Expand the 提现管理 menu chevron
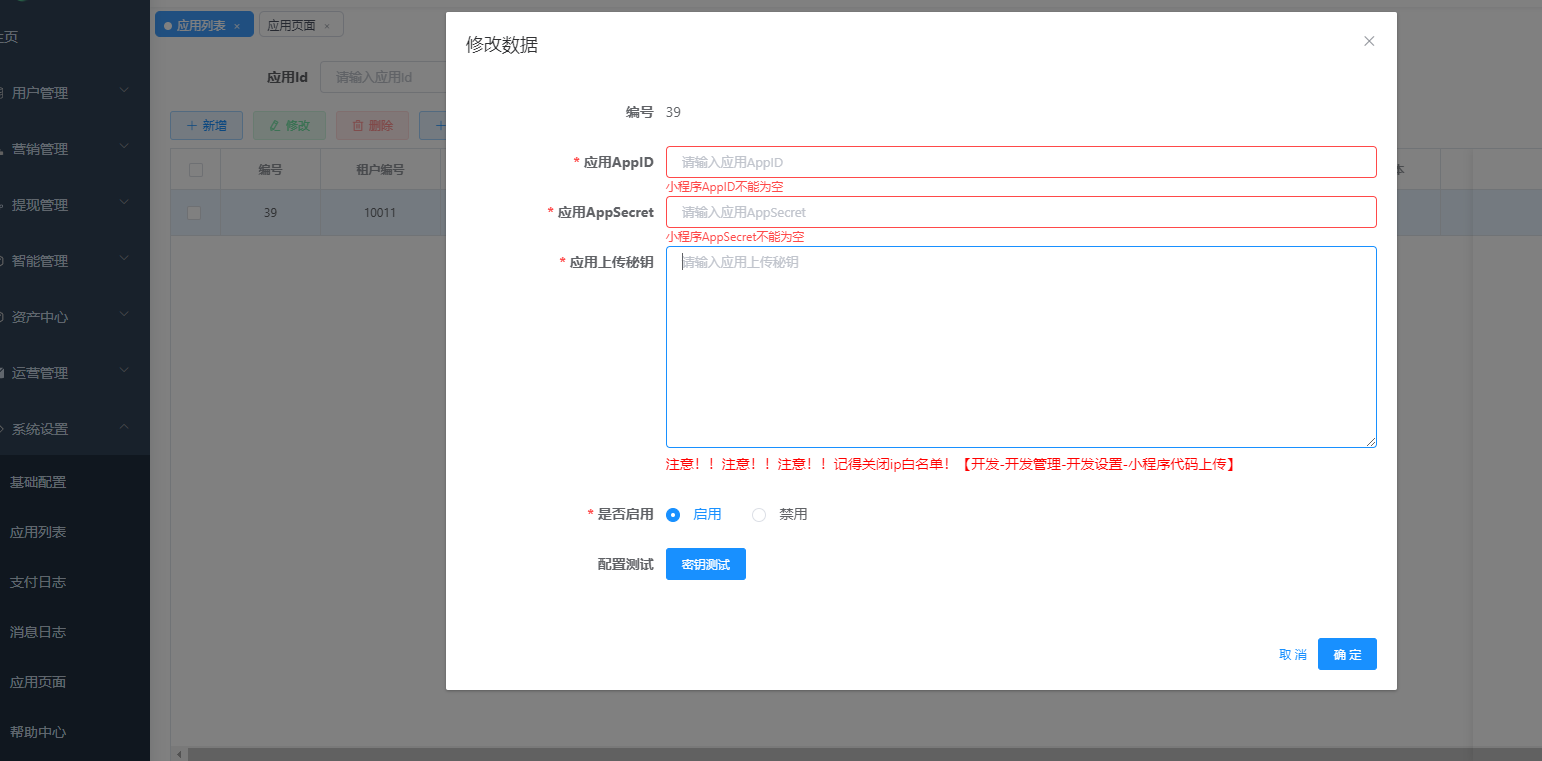The width and height of the screenshot is (1542, 761). click(x=124, y=203)
